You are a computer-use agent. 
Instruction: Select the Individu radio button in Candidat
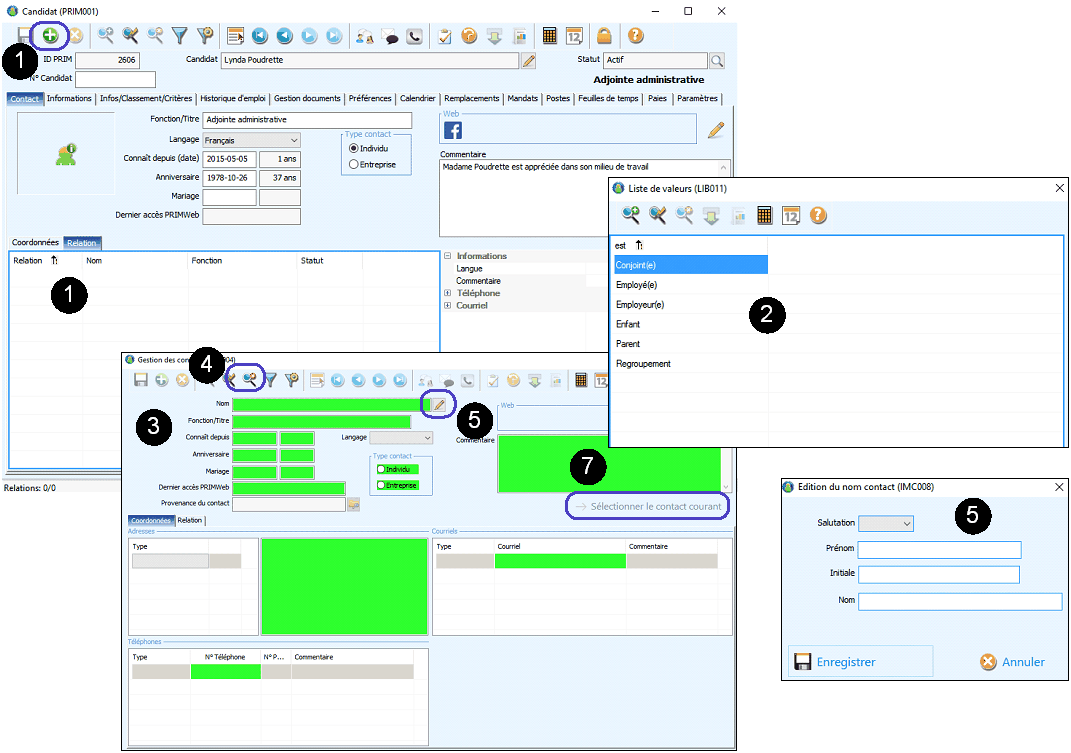pos(353,148)
